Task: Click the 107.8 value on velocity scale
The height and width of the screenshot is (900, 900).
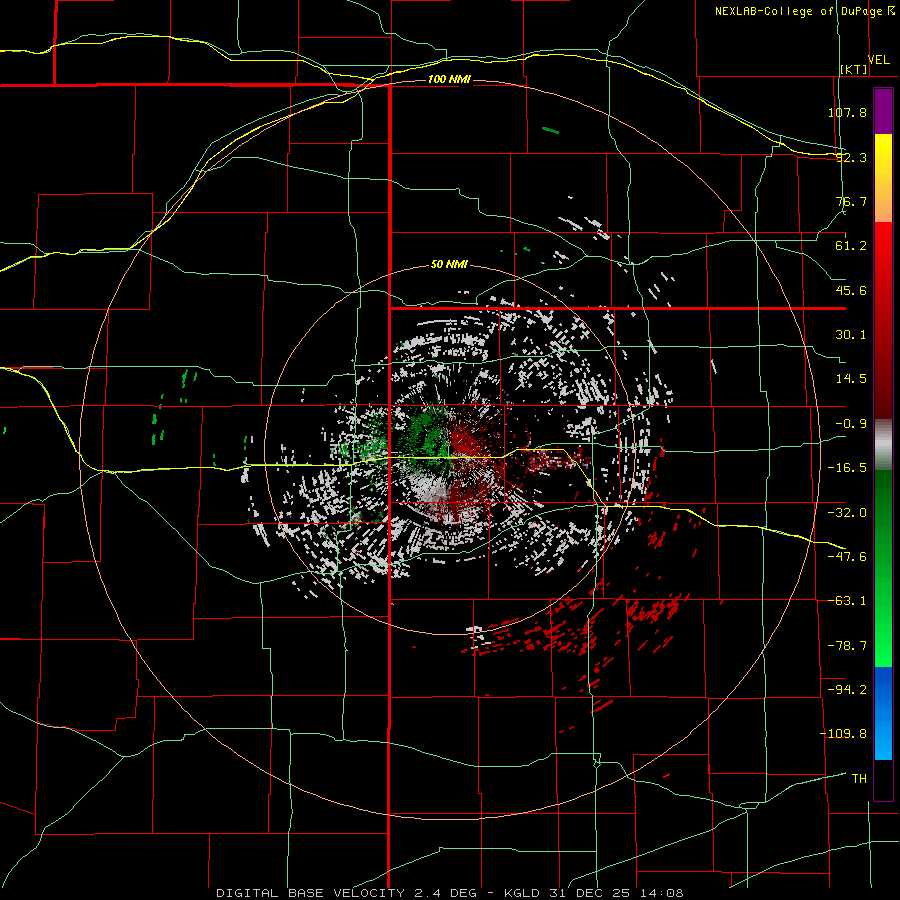Action: tap(847, 112)
